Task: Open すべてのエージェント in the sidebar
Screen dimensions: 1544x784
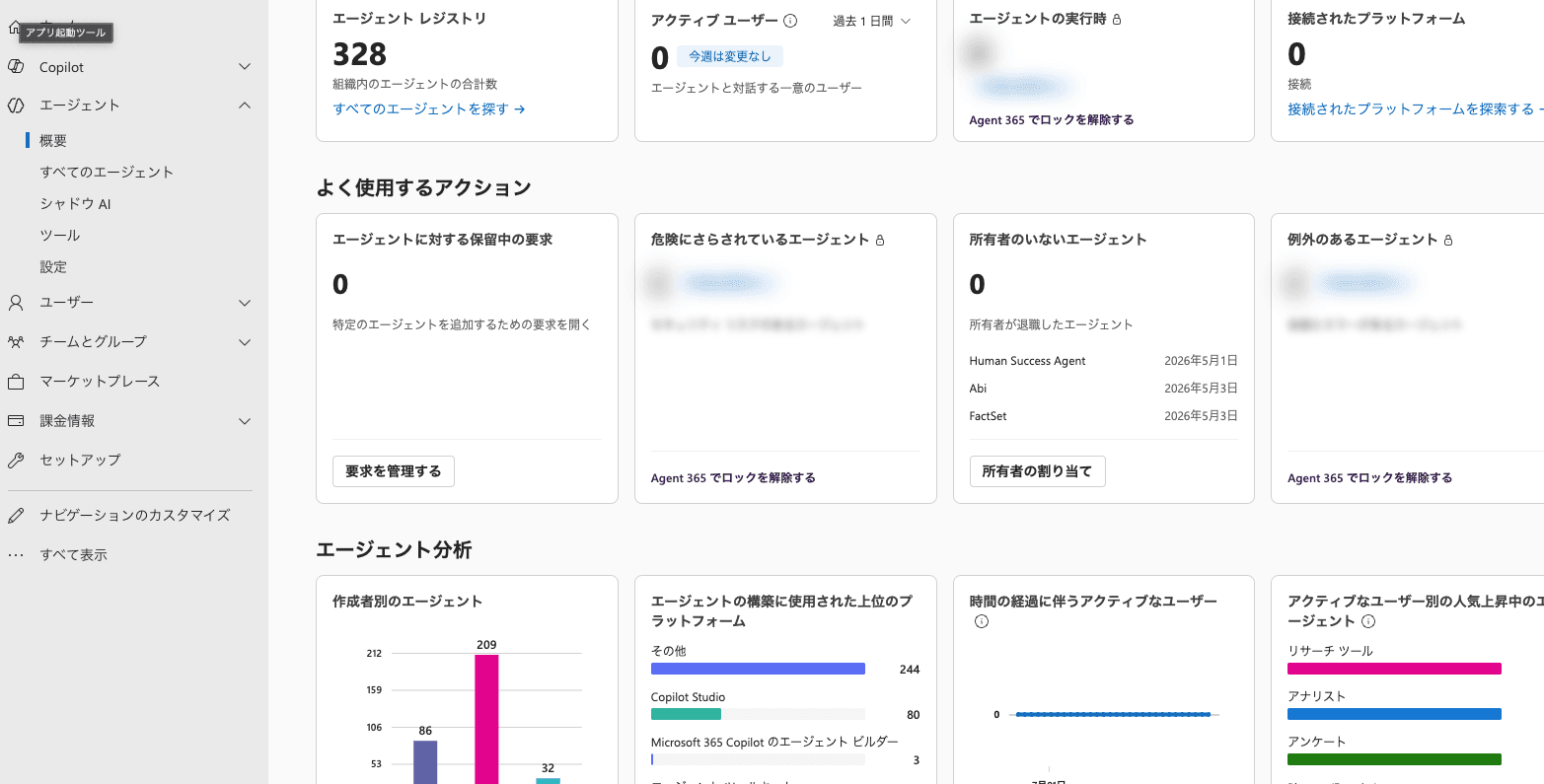Action: 107,173
